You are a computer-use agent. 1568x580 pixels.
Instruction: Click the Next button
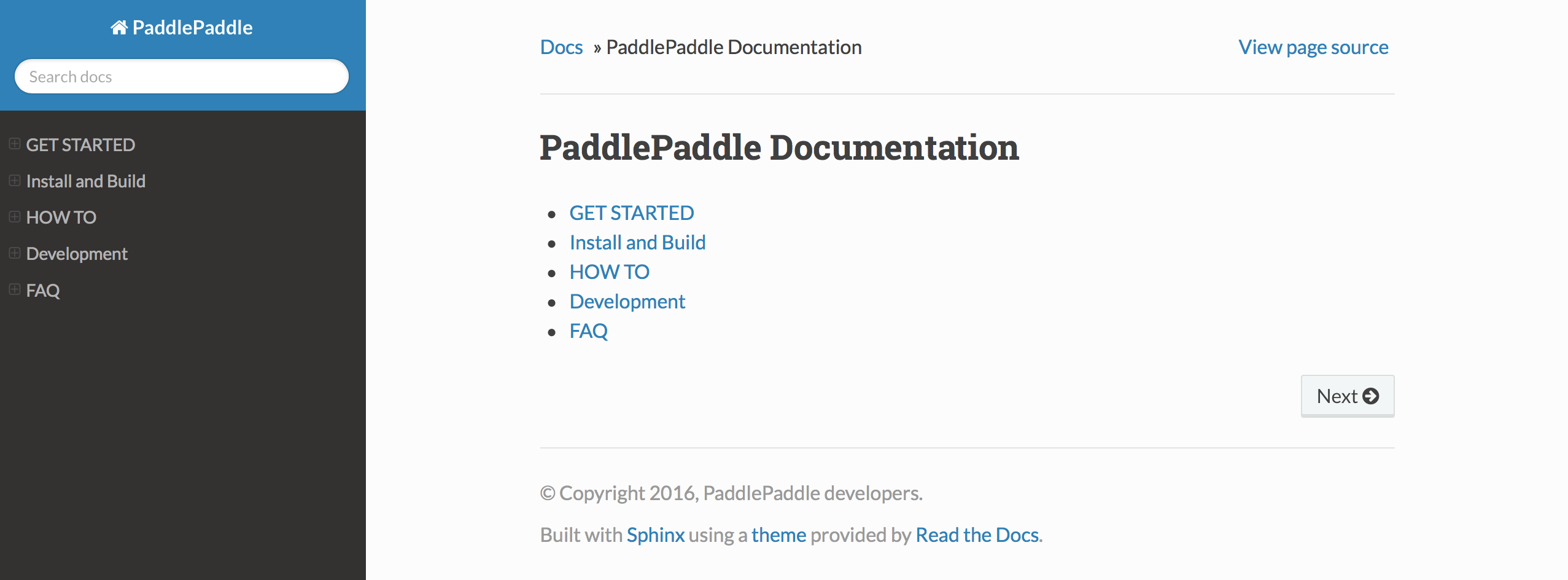point(1348,396)
